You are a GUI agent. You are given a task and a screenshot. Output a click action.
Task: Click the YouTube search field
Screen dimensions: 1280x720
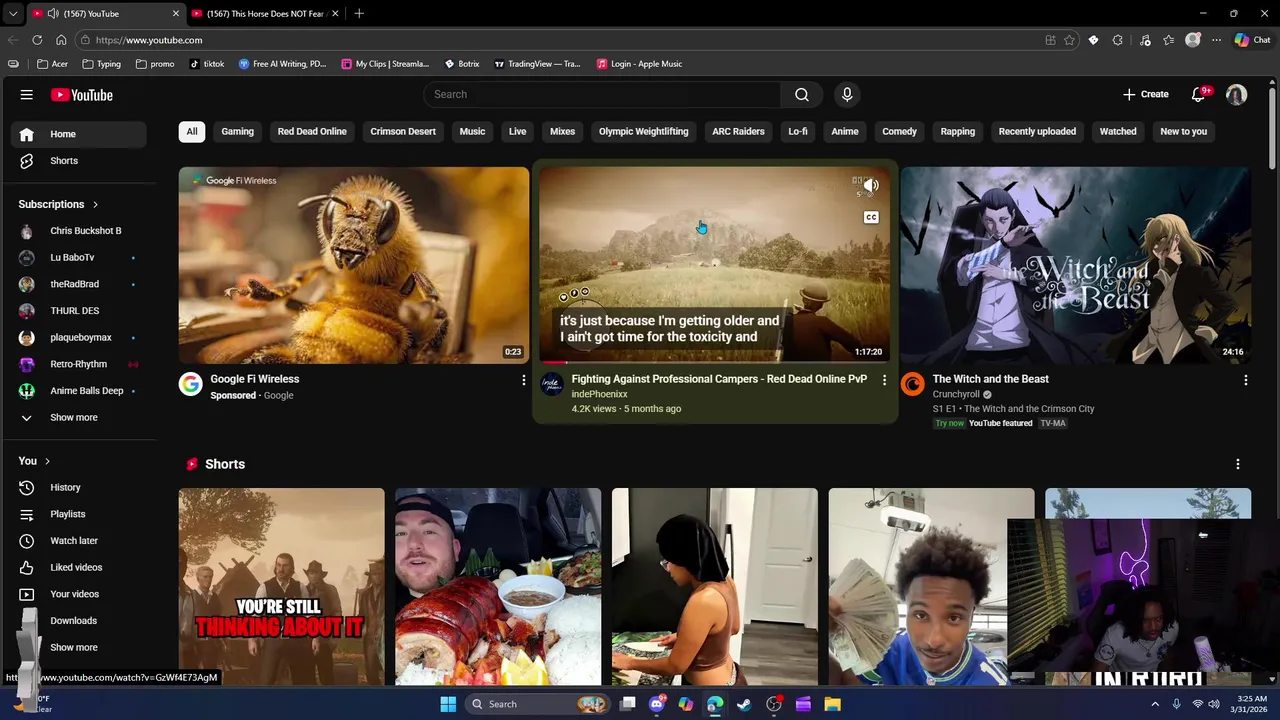pyautogui.click(x=603, y=94)
